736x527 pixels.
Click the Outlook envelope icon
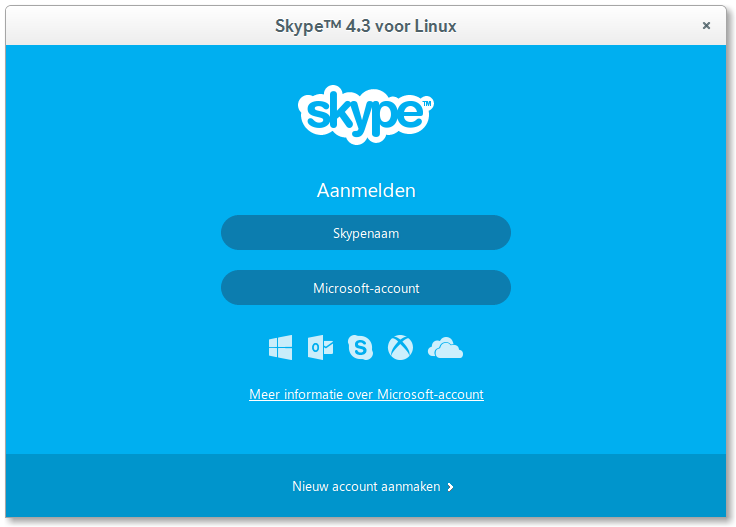tap(320, 347)
